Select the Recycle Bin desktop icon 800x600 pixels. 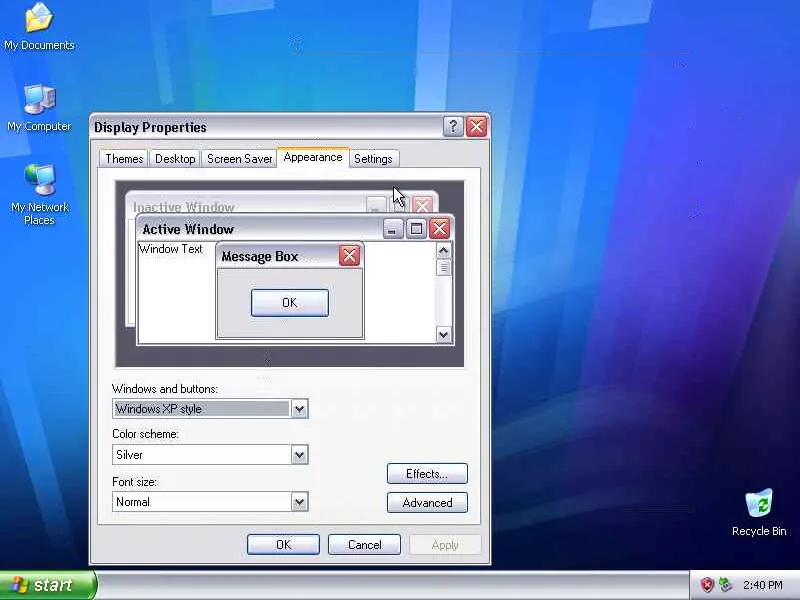point(759,512)
